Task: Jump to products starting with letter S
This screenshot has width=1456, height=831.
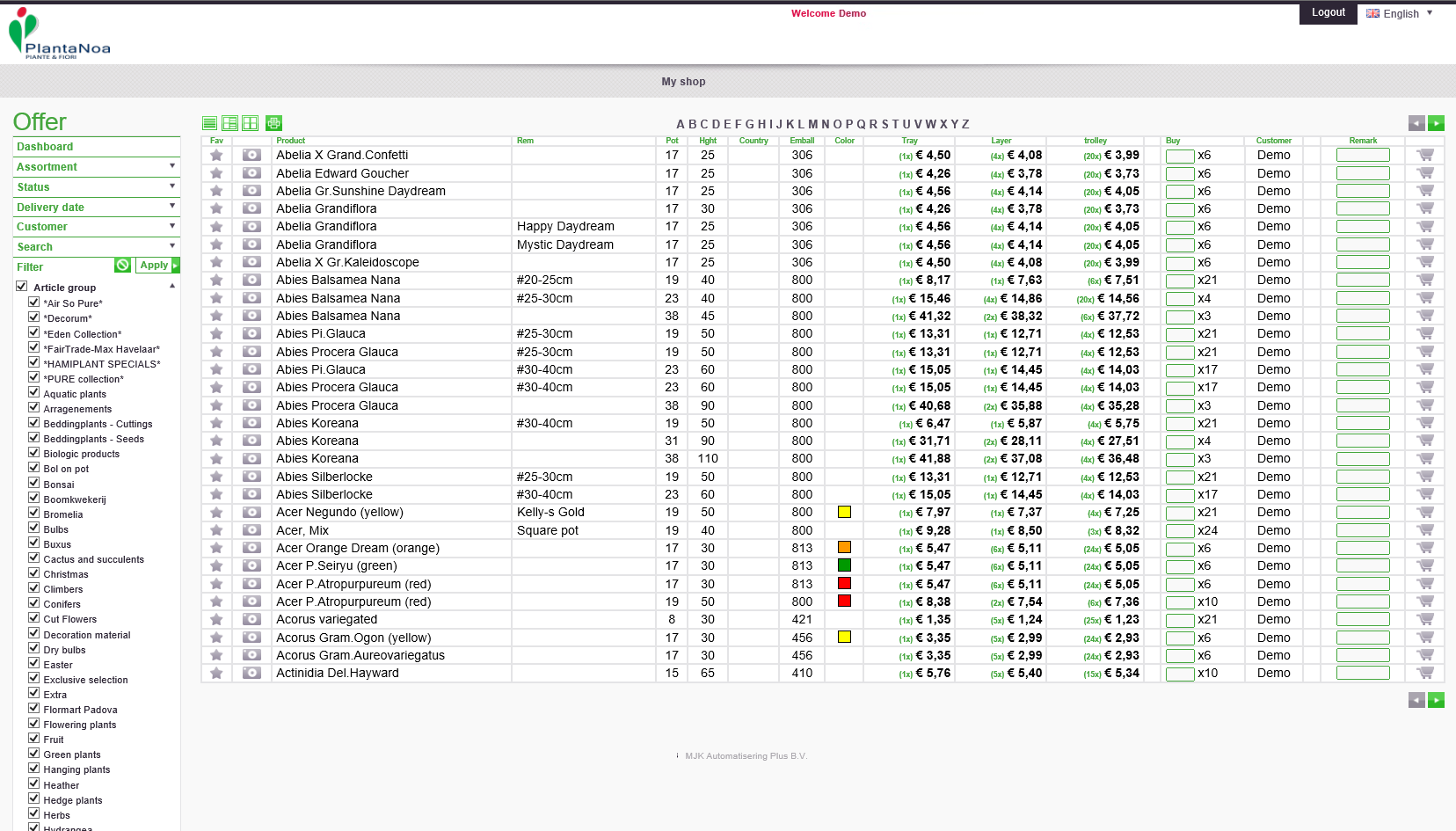Action: (x=885, y=124)
